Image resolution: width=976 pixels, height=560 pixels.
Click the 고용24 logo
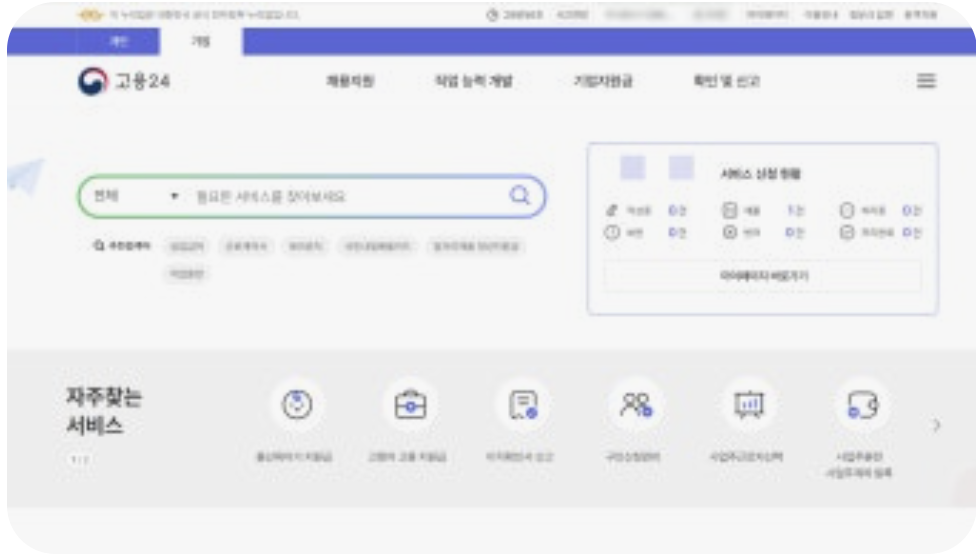tap(124, 81)
